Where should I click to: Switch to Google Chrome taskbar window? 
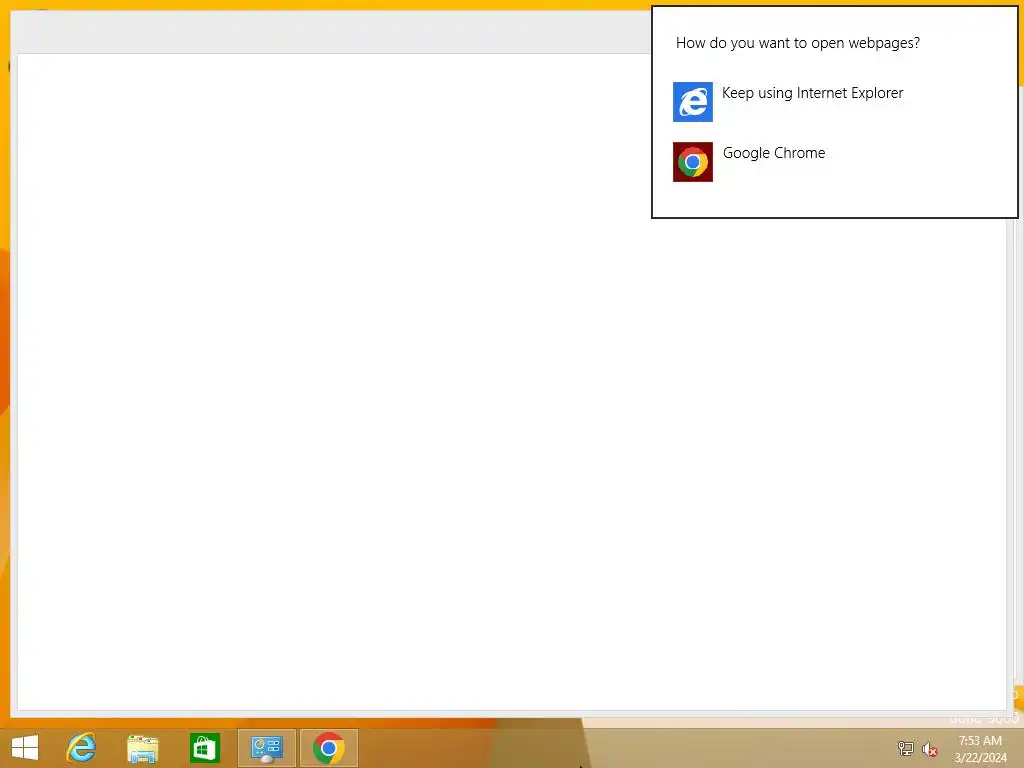click(x=328, y=748)
